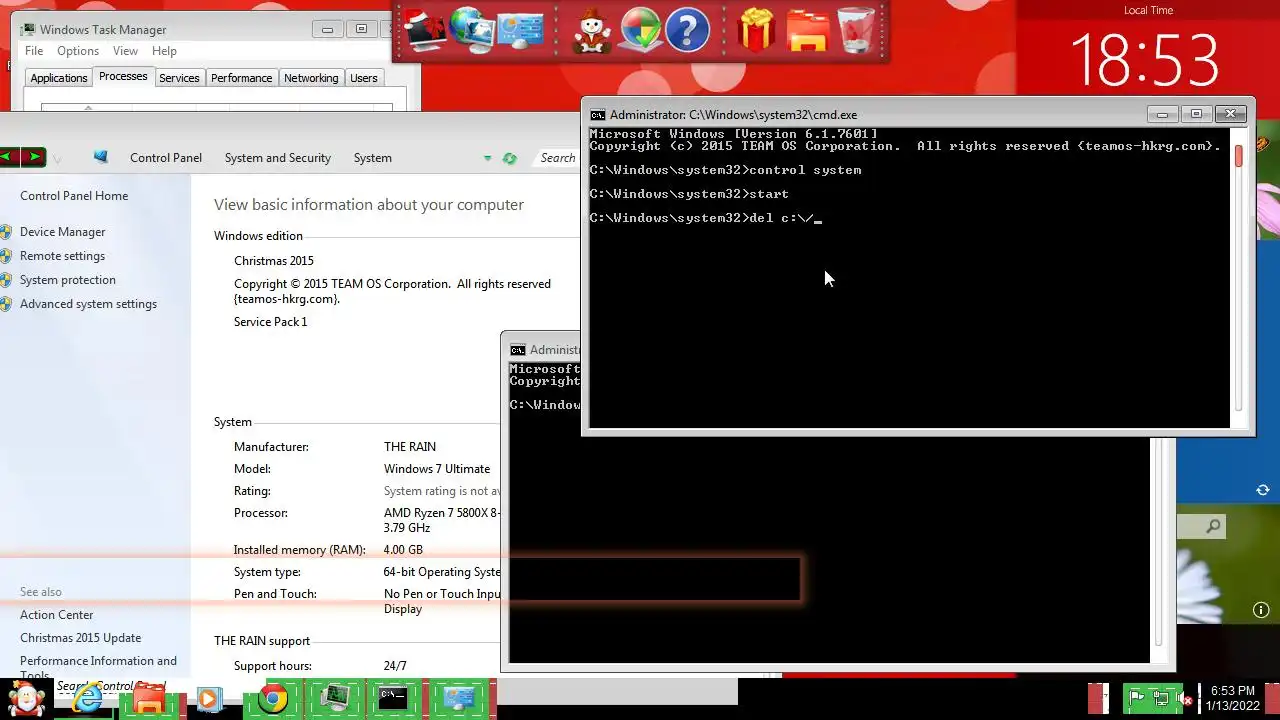The width and height of the screenshot is (1280, 720).
Task: Open the Recycle Bin icon in top dock
Action: pos(857,30)
